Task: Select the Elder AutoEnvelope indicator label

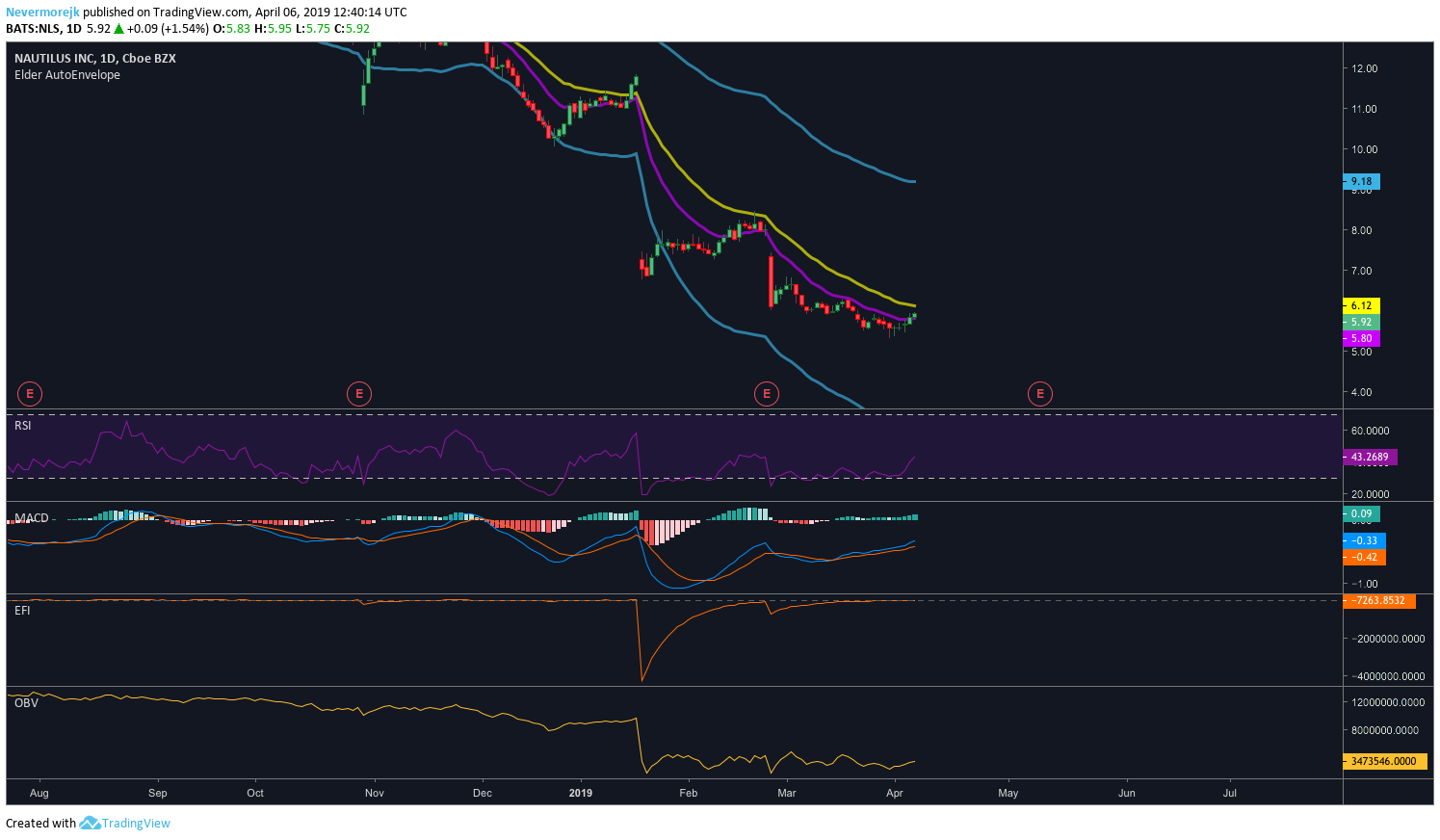Action: (67, 75)
